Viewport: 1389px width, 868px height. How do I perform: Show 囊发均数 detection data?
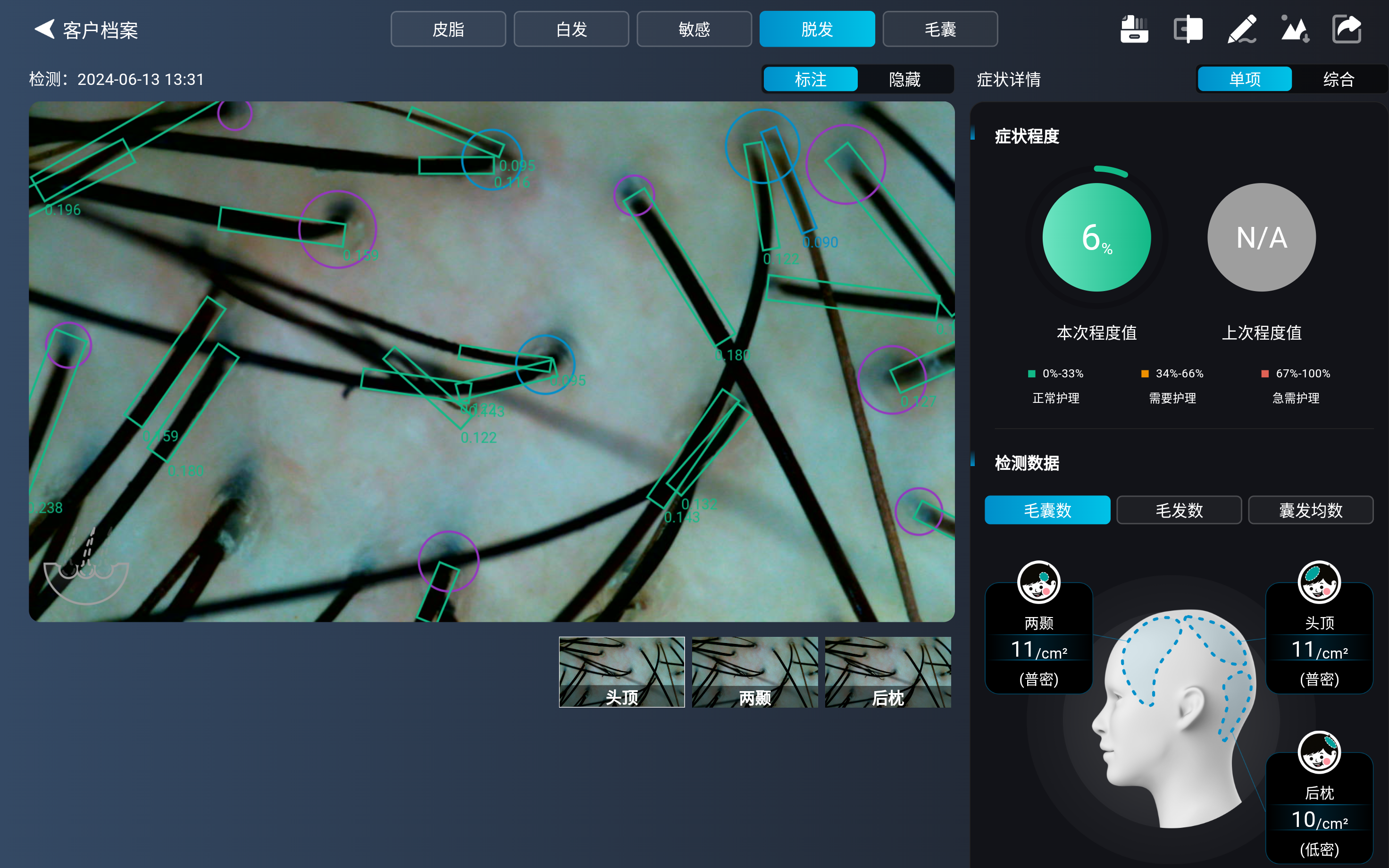coord(1310,510)
